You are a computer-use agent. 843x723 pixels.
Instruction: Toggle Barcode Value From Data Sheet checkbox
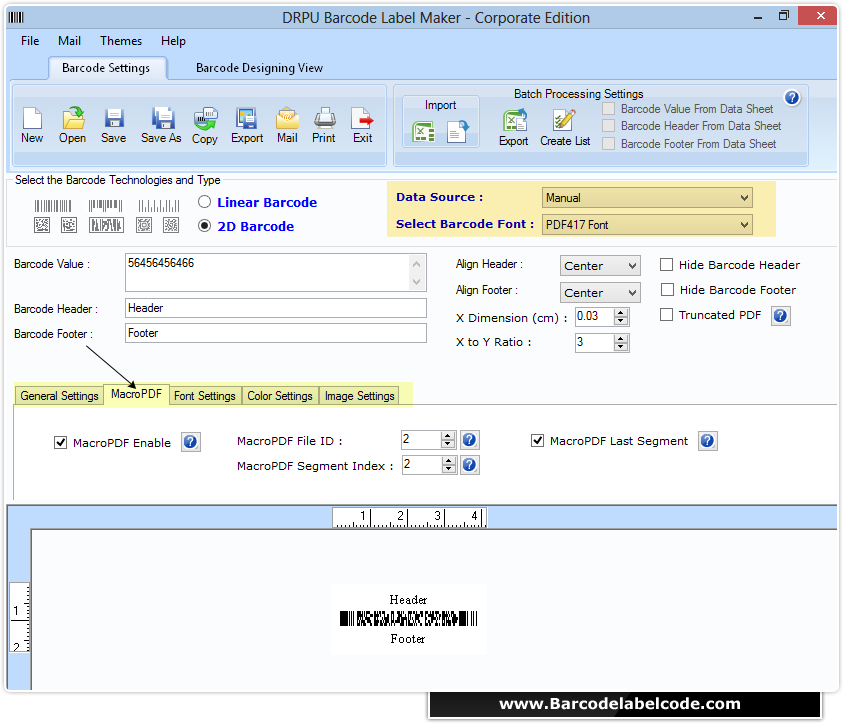(x=608, y=109)
